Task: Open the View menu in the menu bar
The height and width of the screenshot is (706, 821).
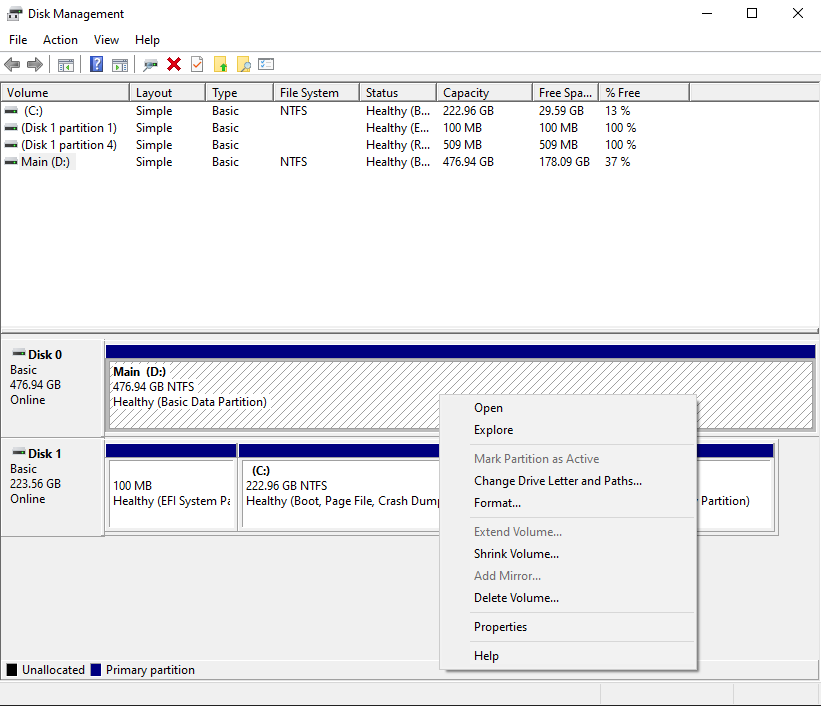Action: click(x=106, y=40)
